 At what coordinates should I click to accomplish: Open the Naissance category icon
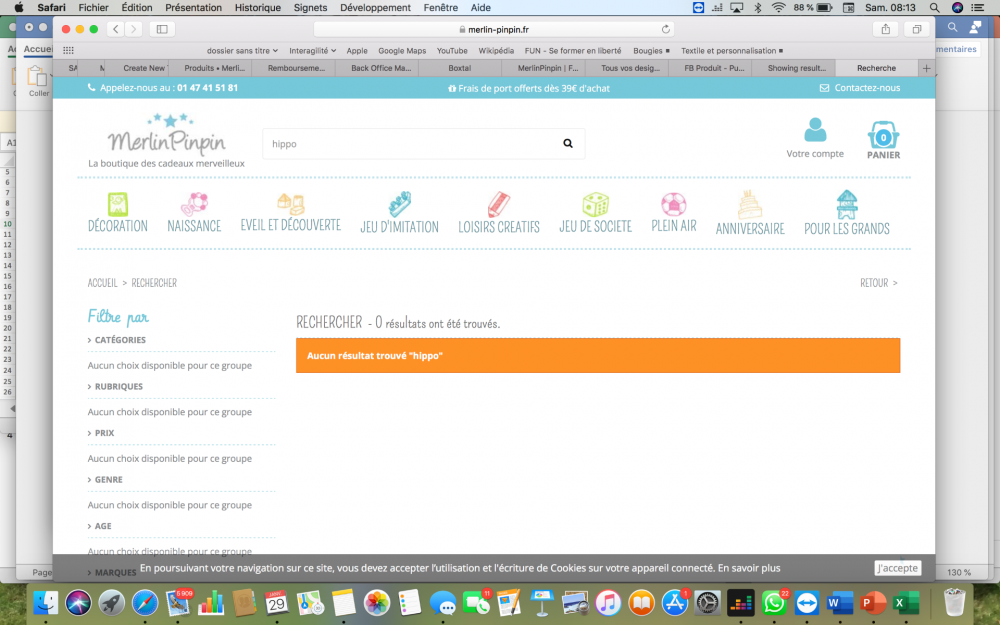point(195,204)
